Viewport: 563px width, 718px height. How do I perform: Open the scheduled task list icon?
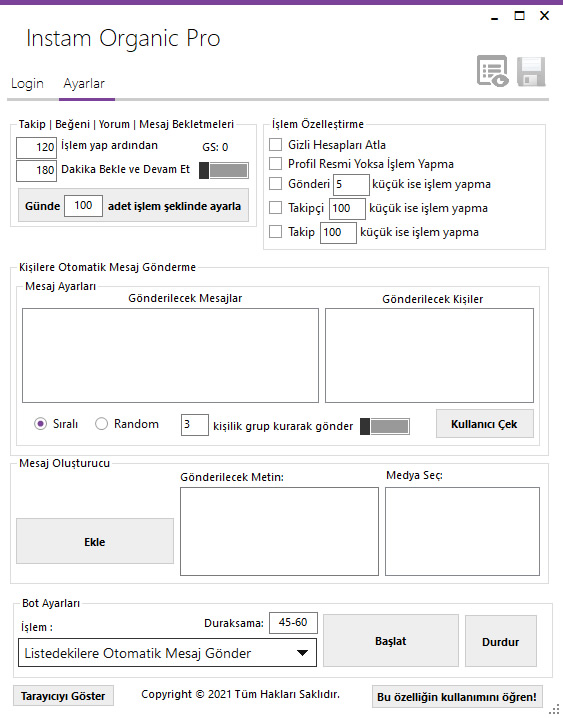click(493, 71)
